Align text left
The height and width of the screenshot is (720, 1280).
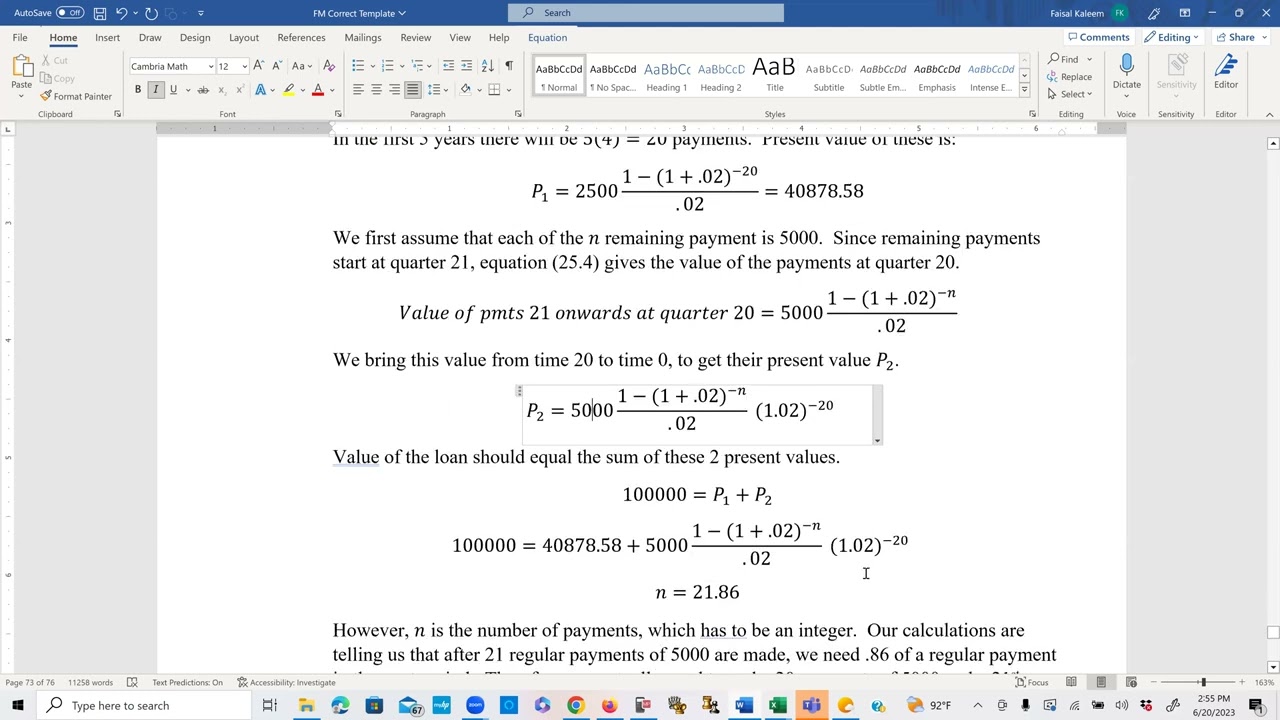(x=358, y=90)
